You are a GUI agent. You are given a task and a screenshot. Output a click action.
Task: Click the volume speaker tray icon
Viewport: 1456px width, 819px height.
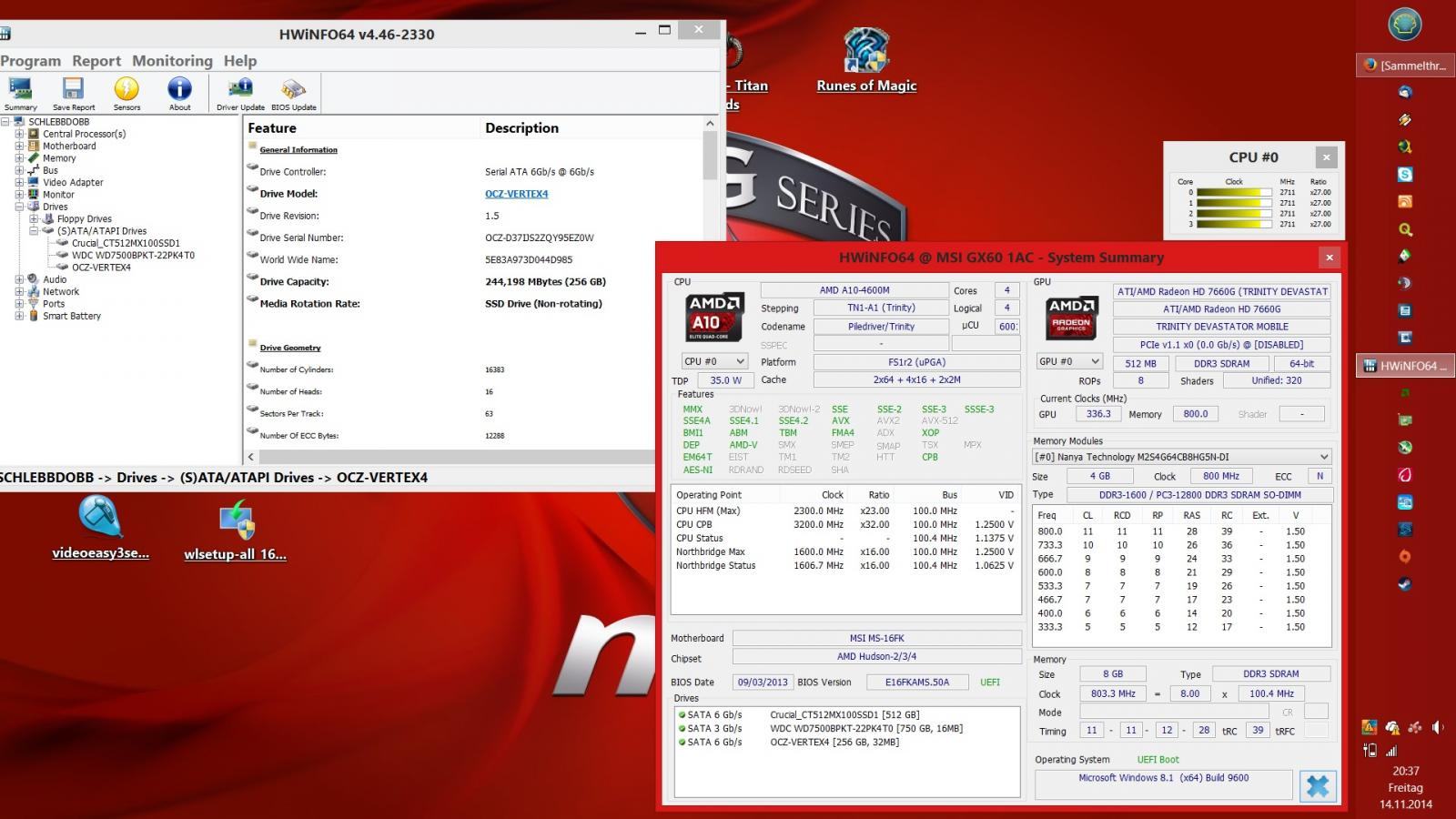coord(1438,727)
